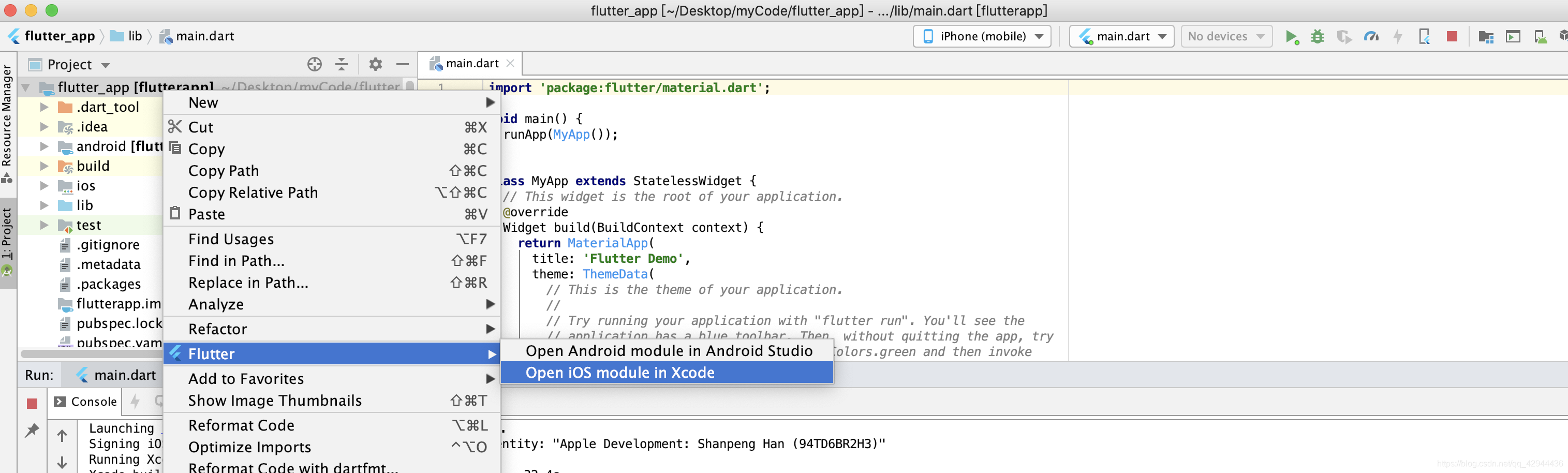1568x473 pixels.
Task: Open Add to Favorites submenu
Action: coord(332,379)
